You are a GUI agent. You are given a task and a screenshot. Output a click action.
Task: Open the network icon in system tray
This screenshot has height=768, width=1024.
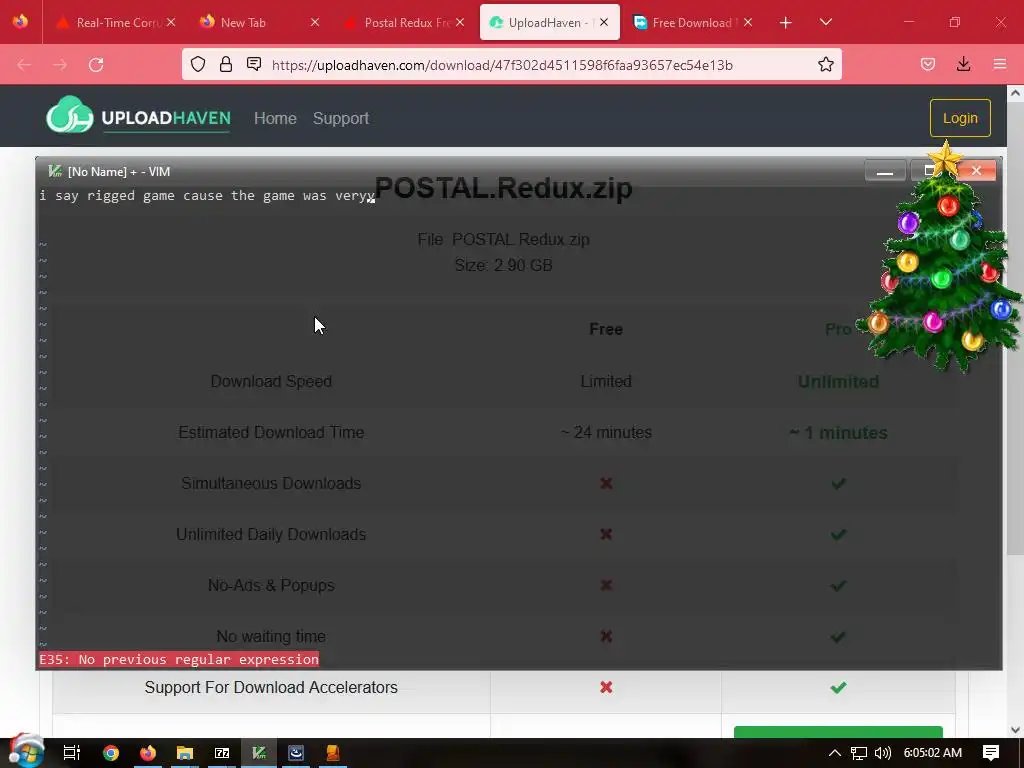(x=859, y=753)
